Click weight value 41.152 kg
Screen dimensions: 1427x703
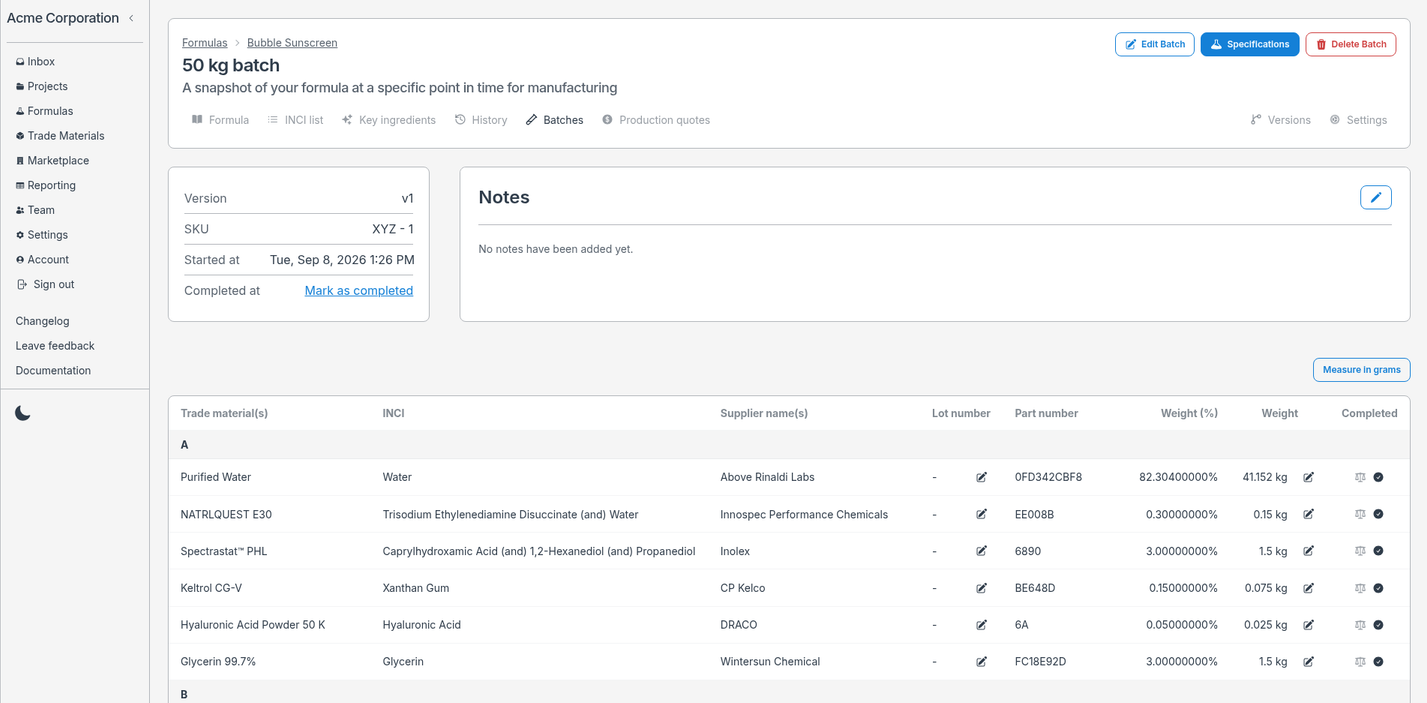[x=1265, y=477]
